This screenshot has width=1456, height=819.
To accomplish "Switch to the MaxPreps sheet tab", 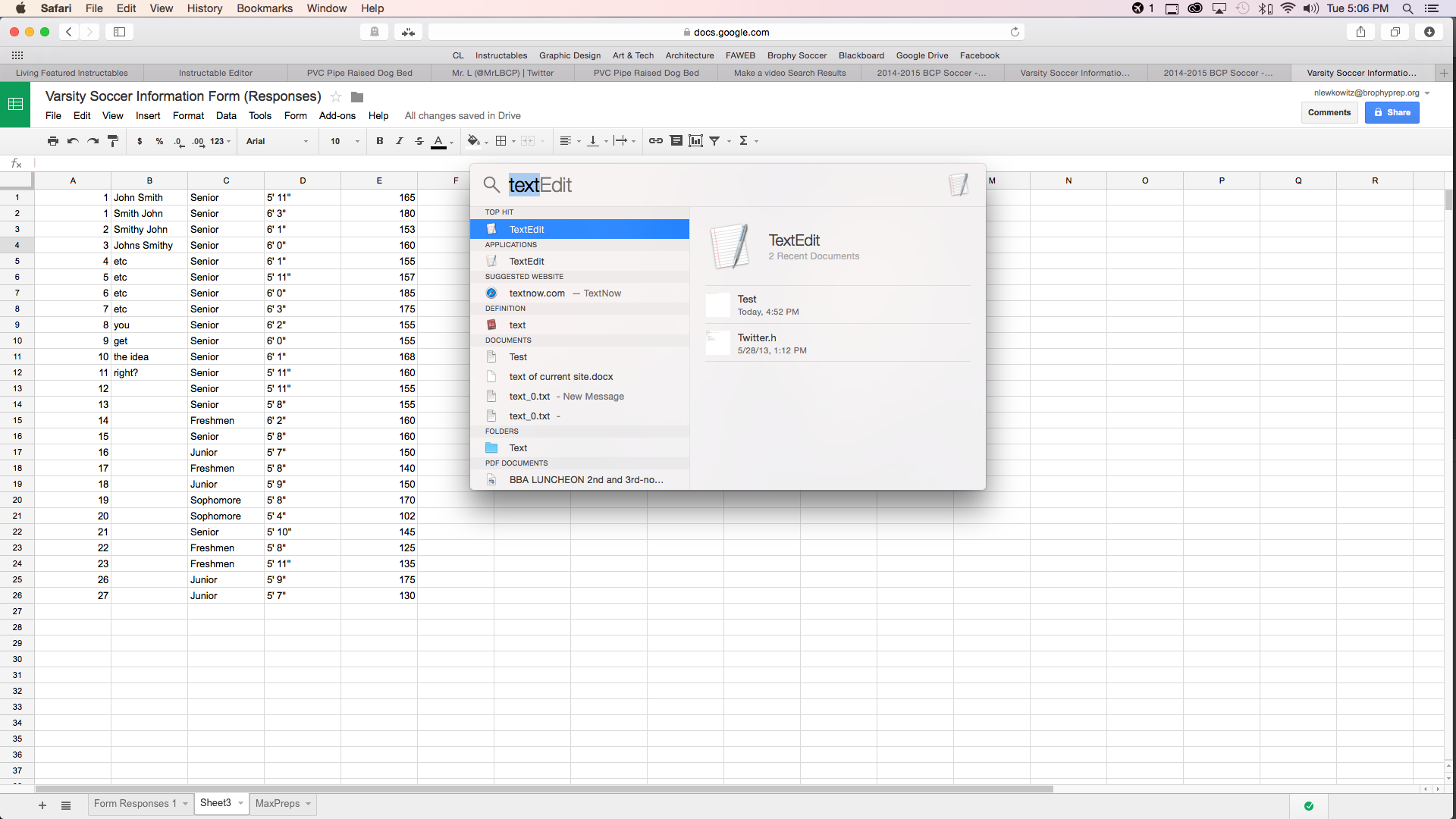I will (278, 803).
